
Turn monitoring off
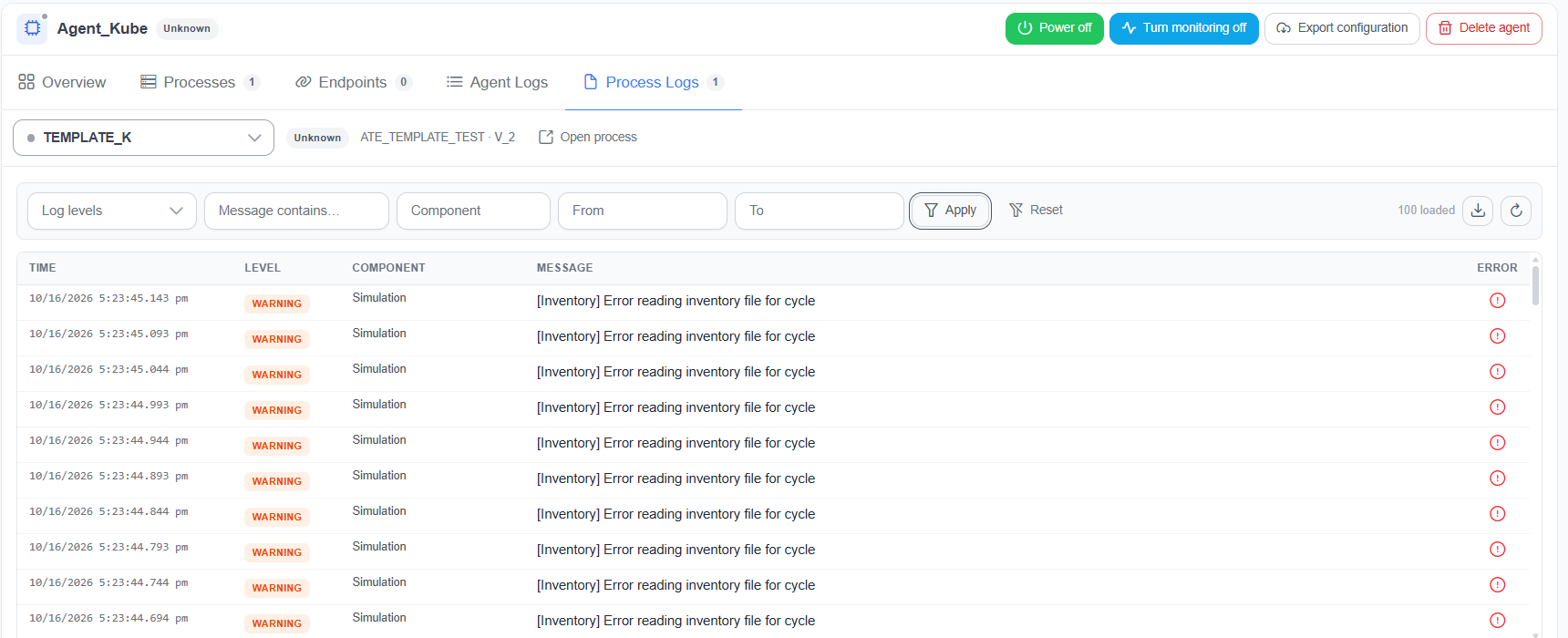(x=1184, y=28)
